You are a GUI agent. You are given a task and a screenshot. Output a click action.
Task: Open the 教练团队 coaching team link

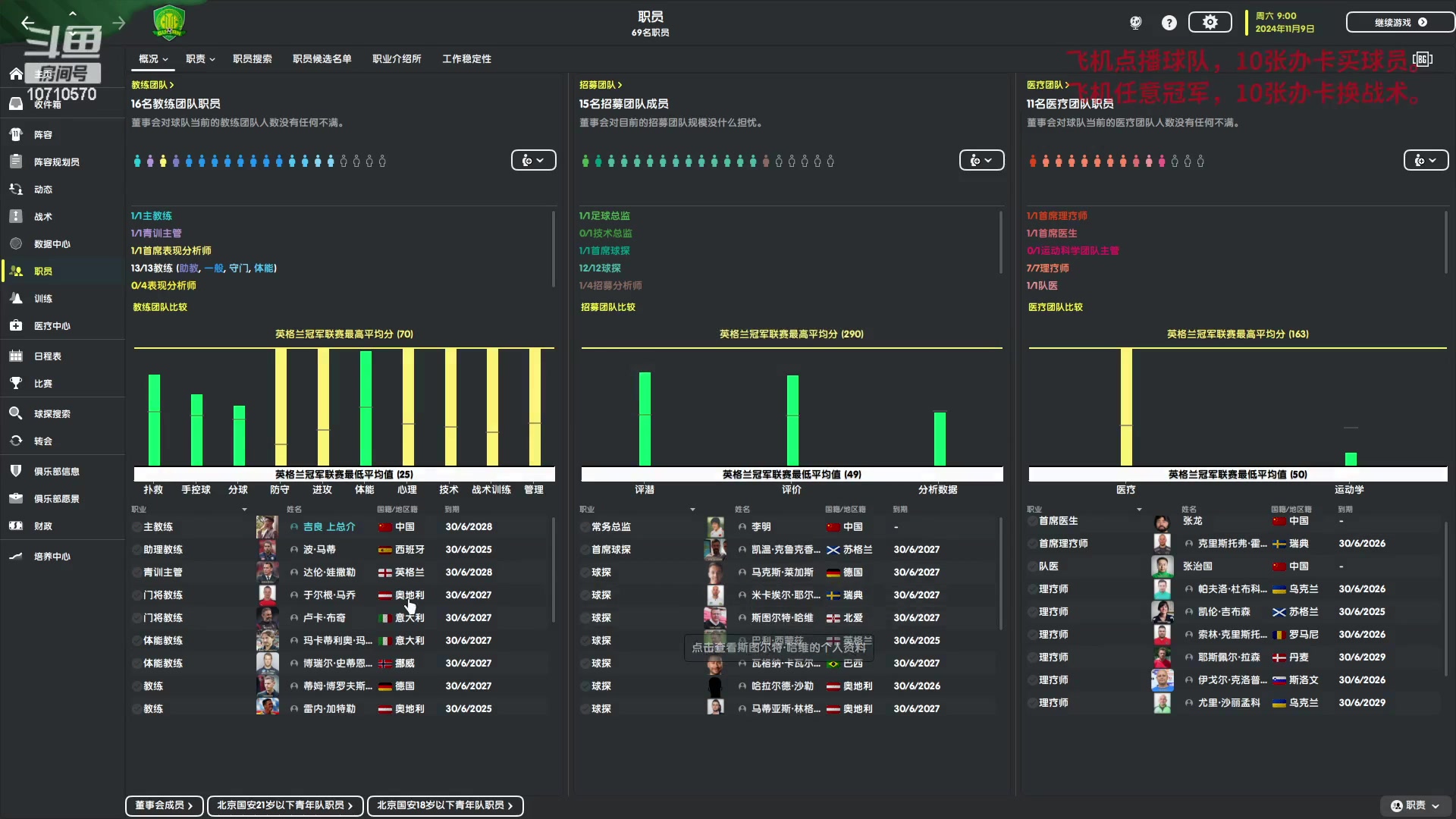coord(152,85)
